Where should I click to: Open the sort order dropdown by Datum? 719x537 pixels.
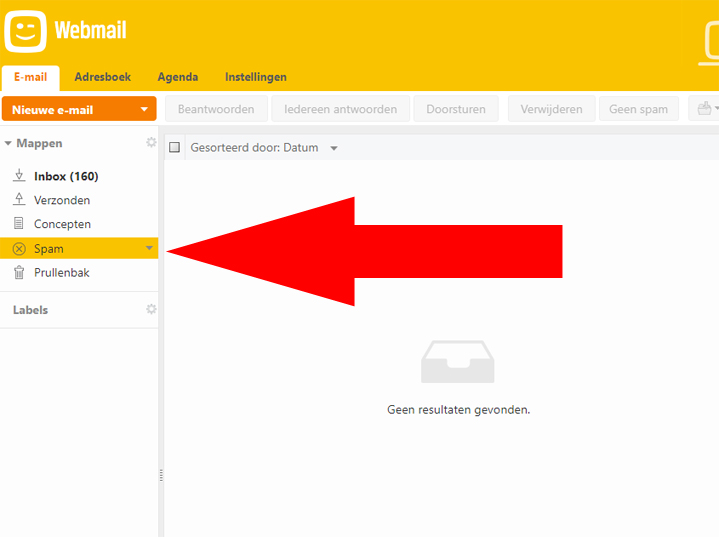click(334, 149)
